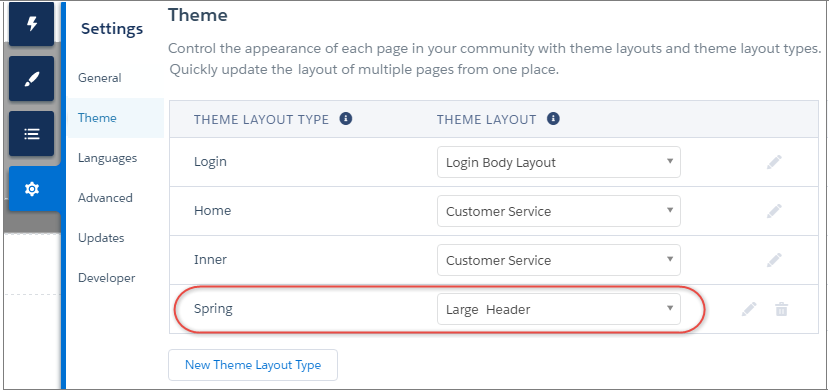Select the Developer settings tab
829x392 pixels.
[x=106, y=278]
